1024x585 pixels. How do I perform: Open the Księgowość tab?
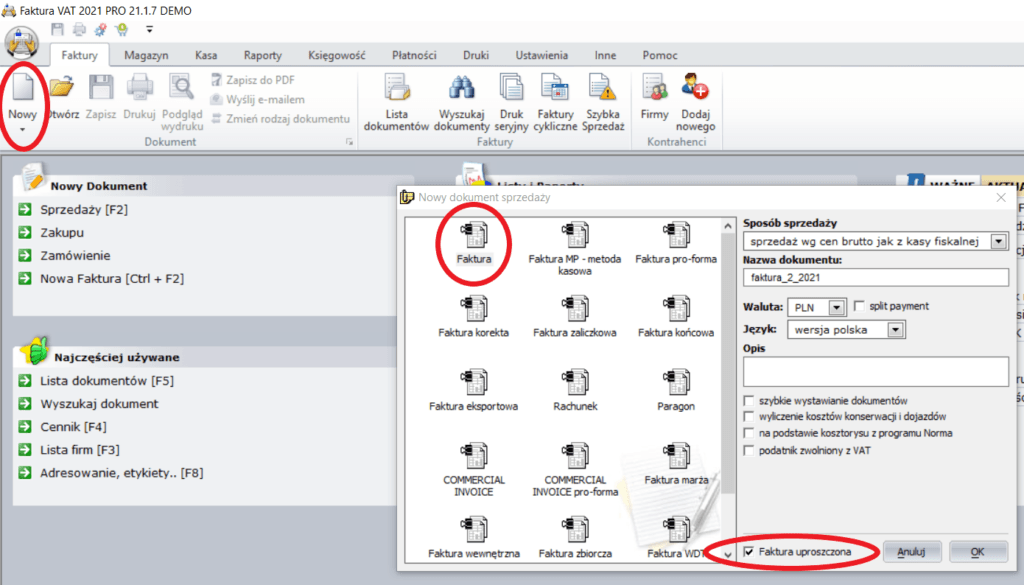335,56
